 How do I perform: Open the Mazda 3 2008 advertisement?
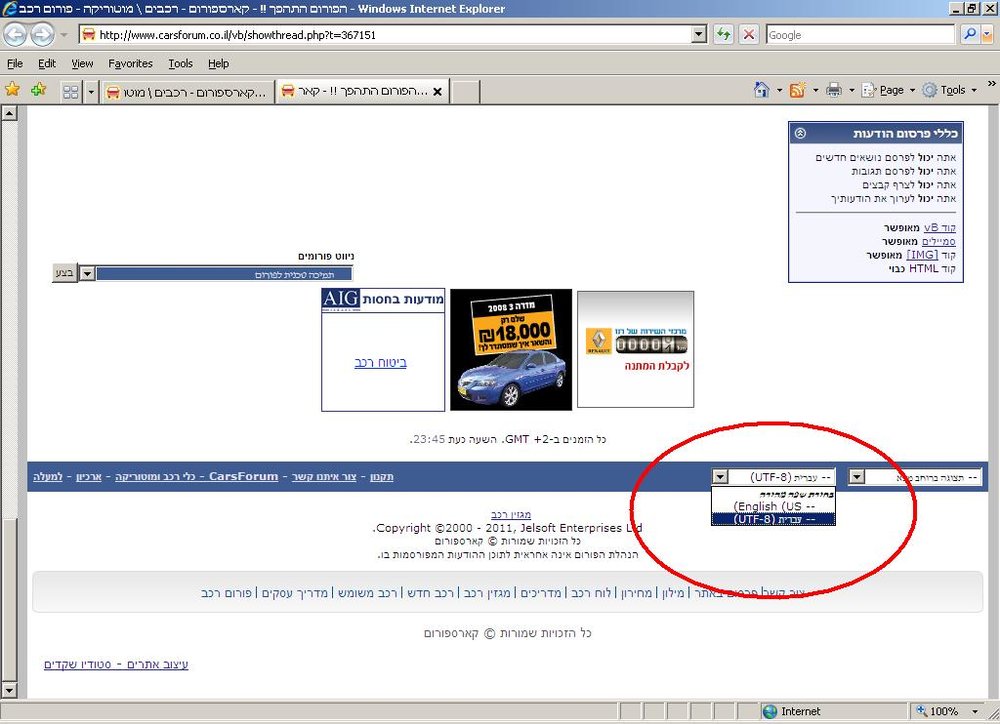[x=511, y=350]
